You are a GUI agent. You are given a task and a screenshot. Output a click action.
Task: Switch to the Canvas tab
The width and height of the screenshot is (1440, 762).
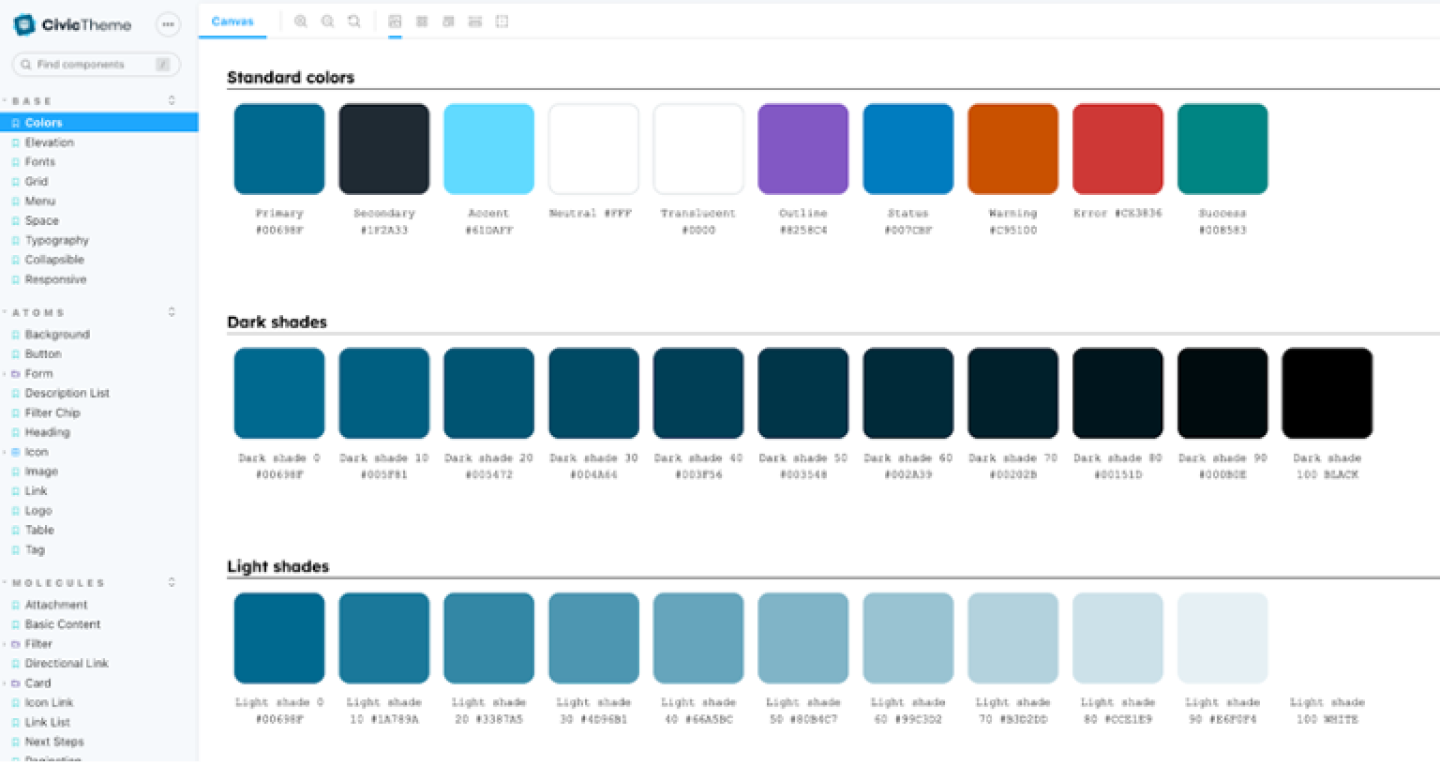coord(232,20)
